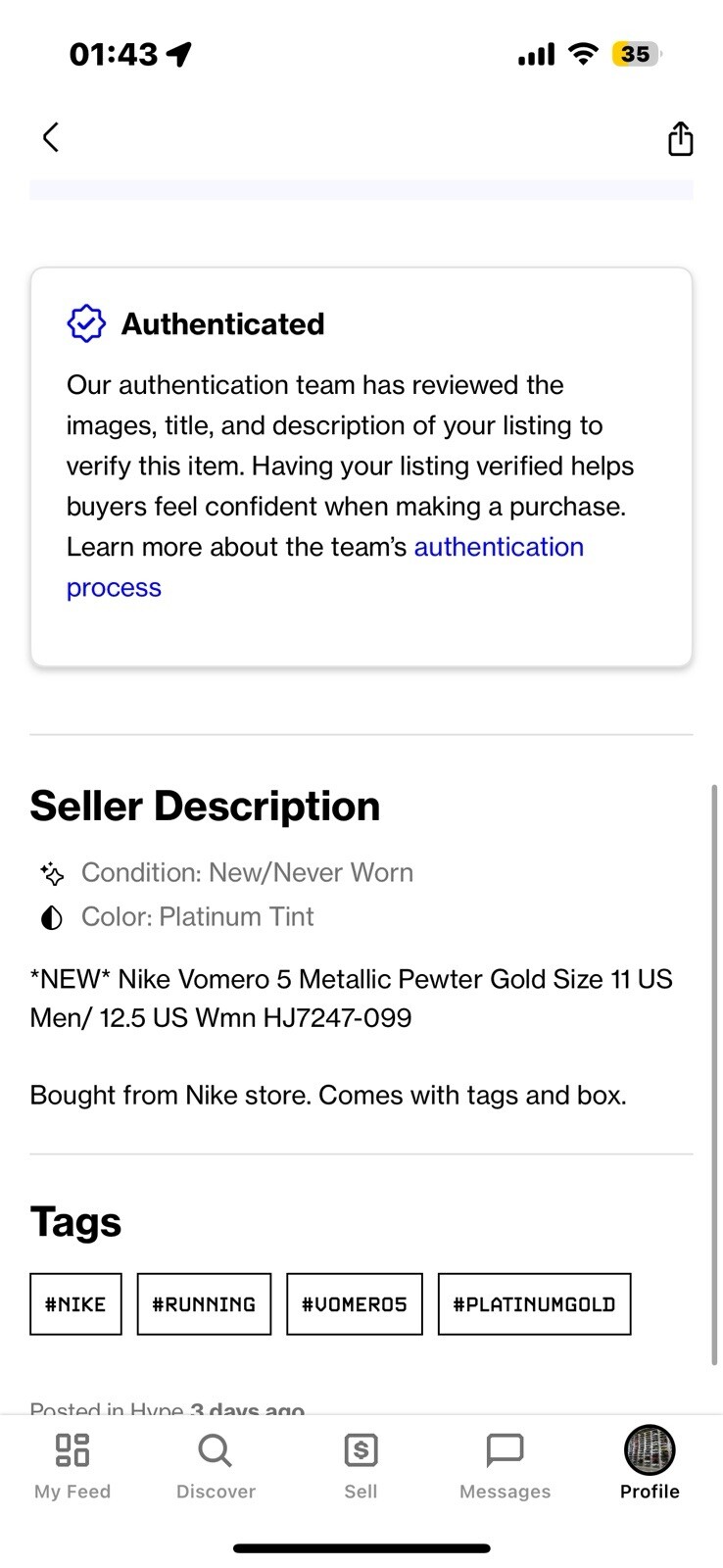Select the #PLATINUMGOLD tag
Image resolution: width=723 pixels, height=1568 pixels.
pyautogui.click(x=534, y=1304)
